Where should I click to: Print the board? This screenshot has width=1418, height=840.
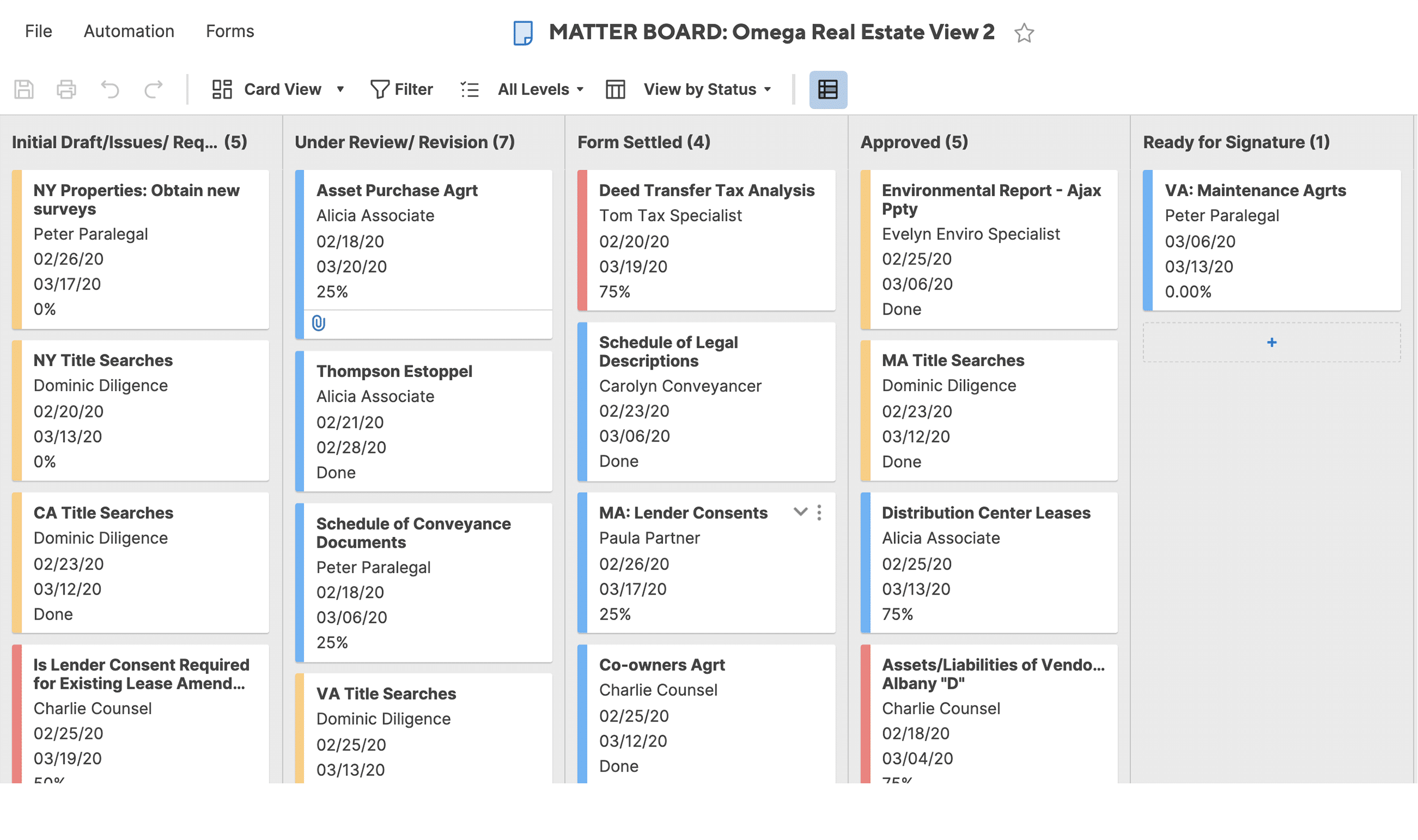pyautogui.click(x=66, y=89)
